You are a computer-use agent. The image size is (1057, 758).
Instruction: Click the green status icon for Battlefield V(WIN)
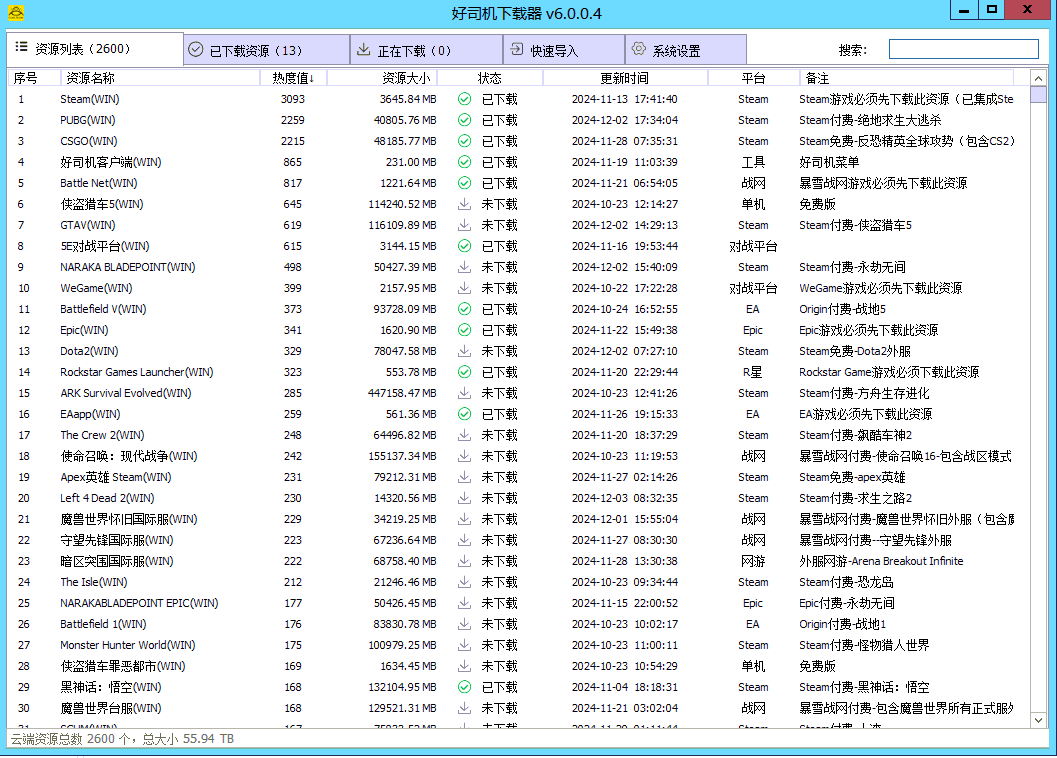(x=464, y=309)
